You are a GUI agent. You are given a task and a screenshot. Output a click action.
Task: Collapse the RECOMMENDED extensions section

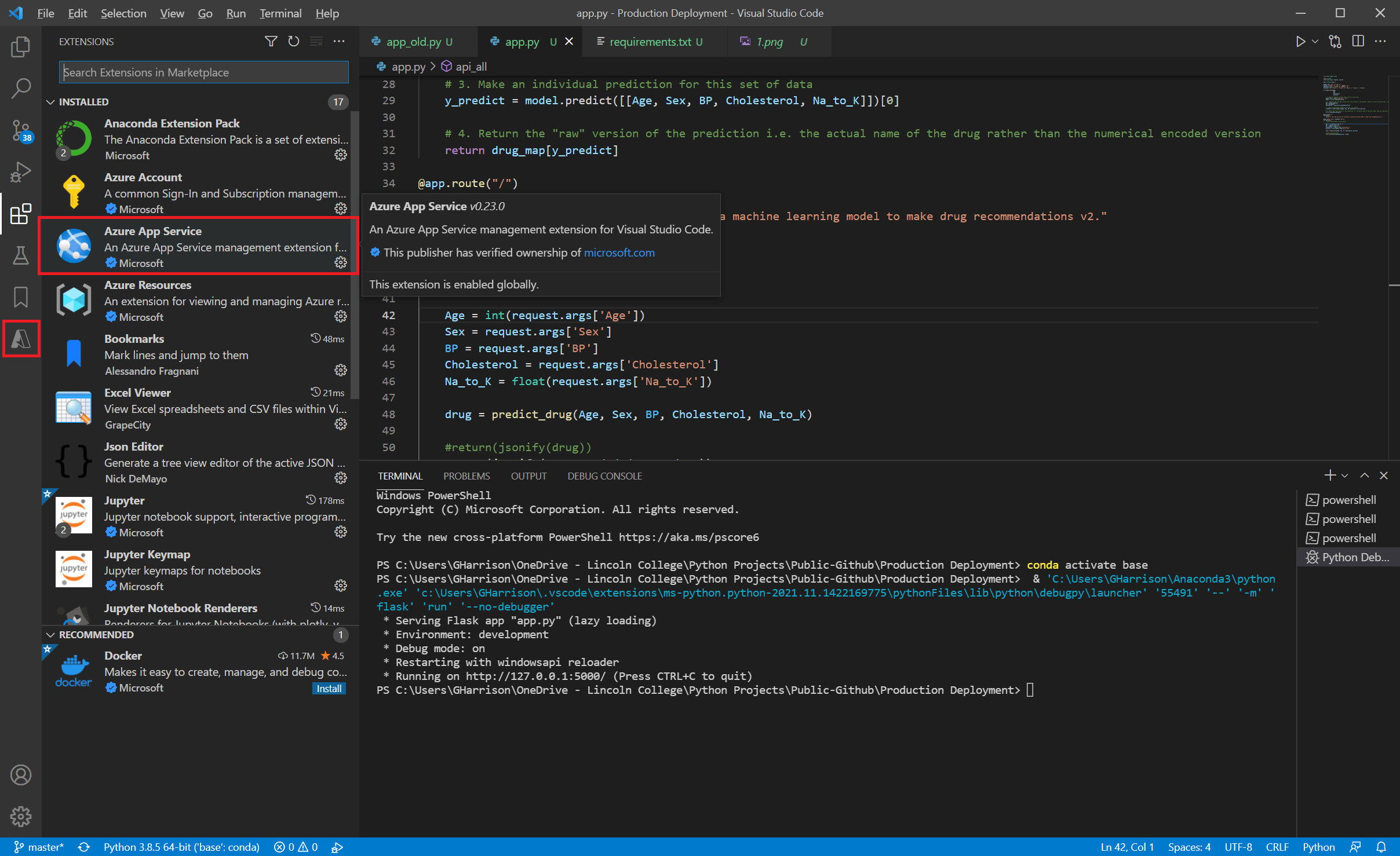(50, 635)
